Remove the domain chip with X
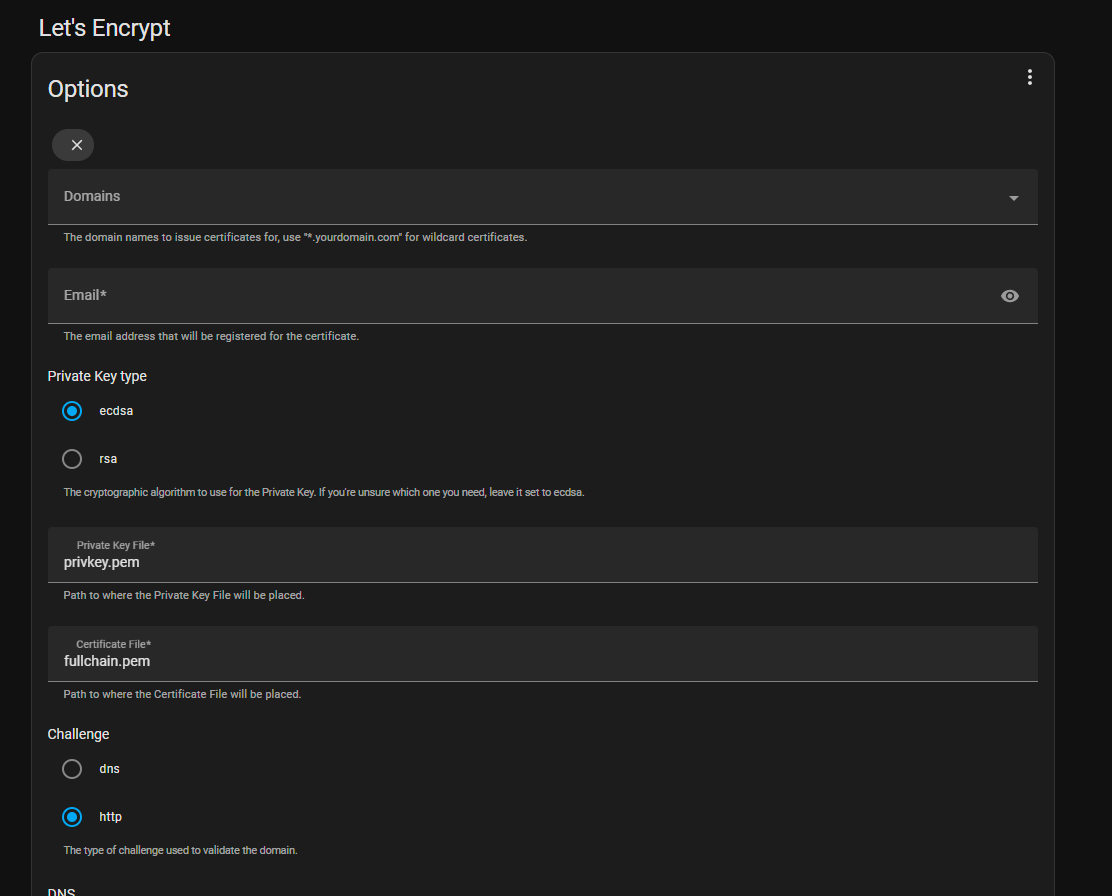This screenshot has height=896, width=1112. [x=76, y=145]
